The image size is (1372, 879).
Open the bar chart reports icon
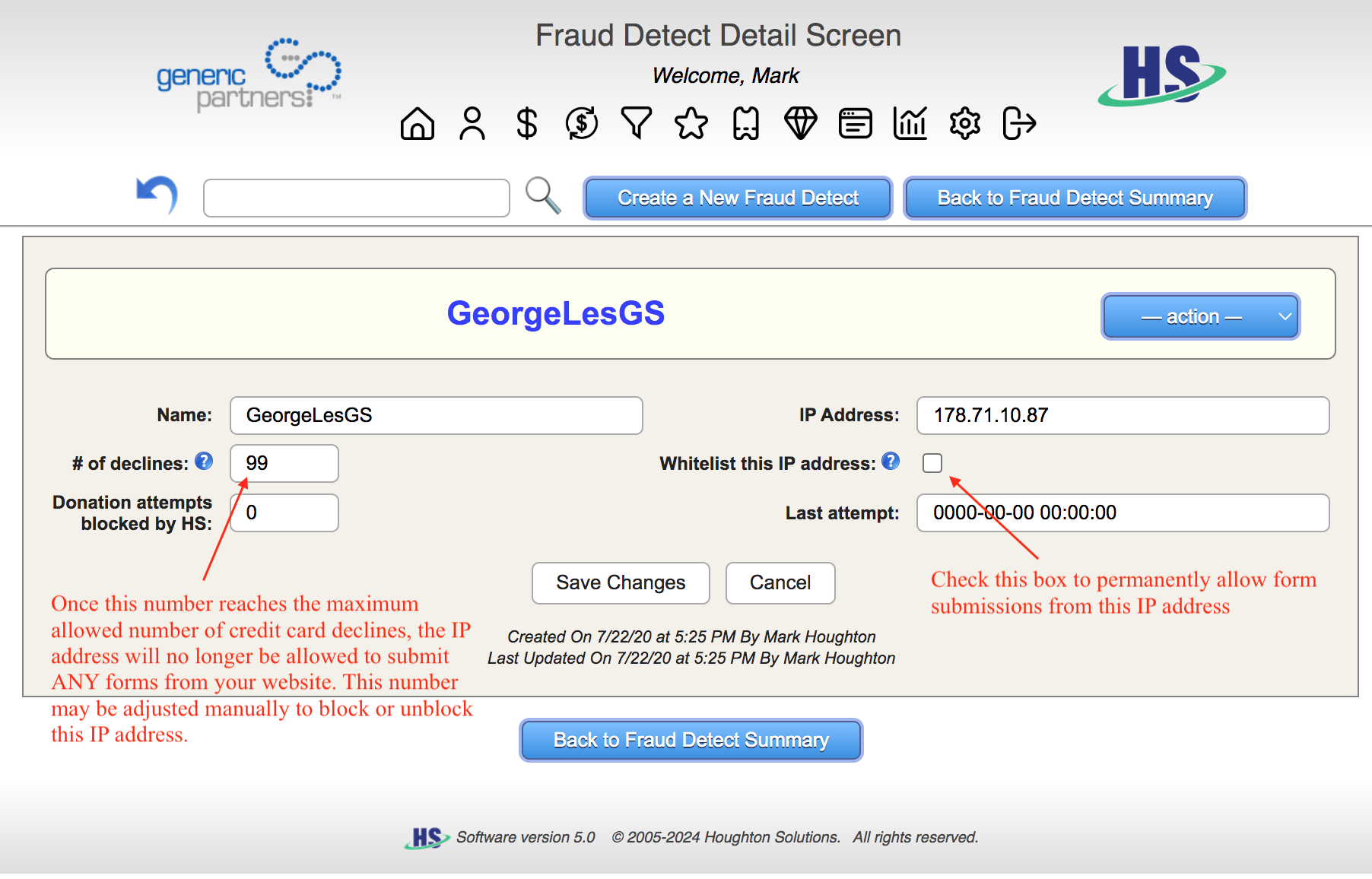[x=910, y=123]
